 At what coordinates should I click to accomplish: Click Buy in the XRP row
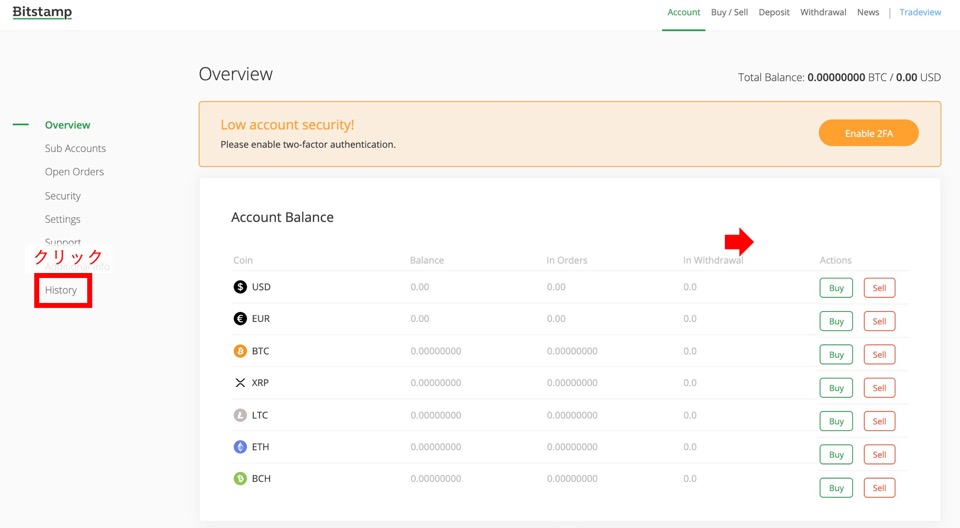[836, 388]
